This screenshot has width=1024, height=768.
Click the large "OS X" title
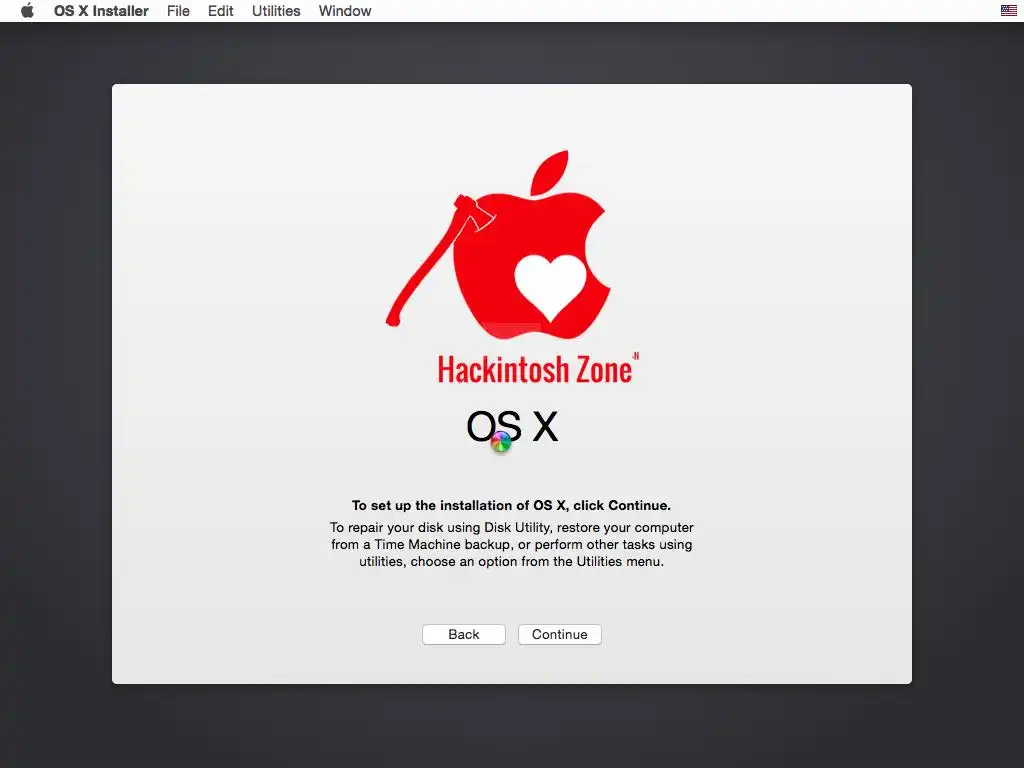(x=512, y=427)
